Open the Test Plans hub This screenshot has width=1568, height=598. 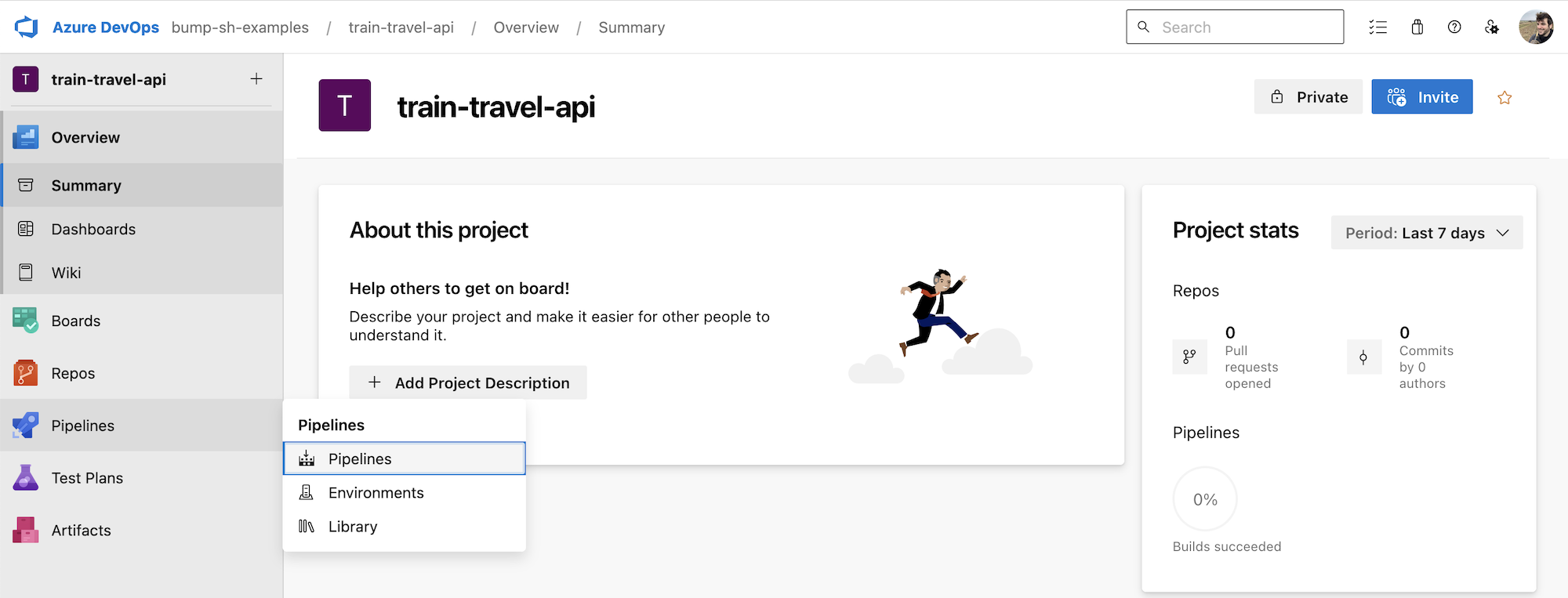(87, 478)
